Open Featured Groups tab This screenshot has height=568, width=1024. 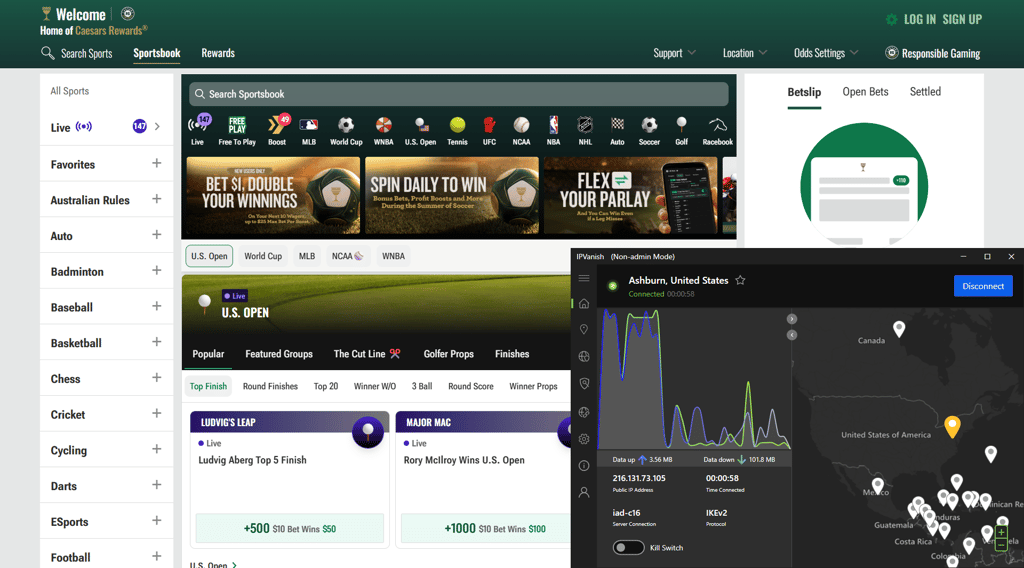279,354
